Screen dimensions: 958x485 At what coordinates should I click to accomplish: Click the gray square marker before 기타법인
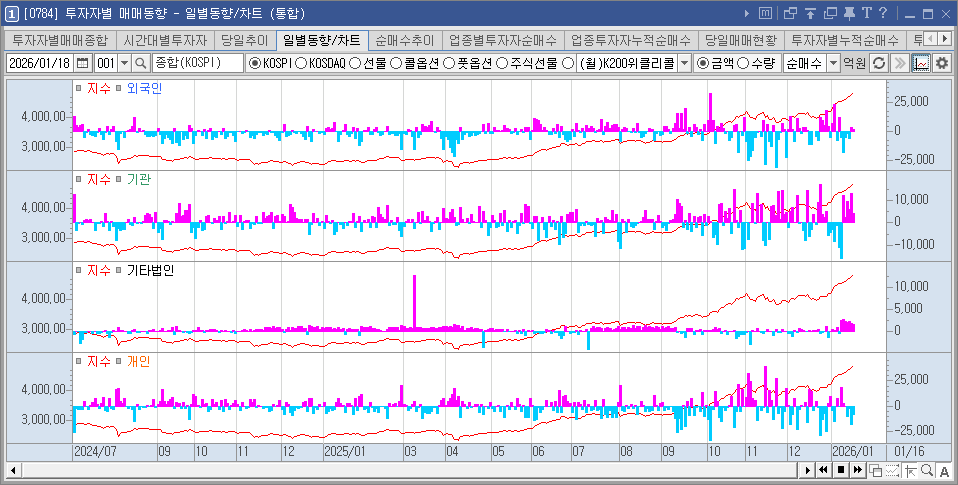[x=119, y=271]
